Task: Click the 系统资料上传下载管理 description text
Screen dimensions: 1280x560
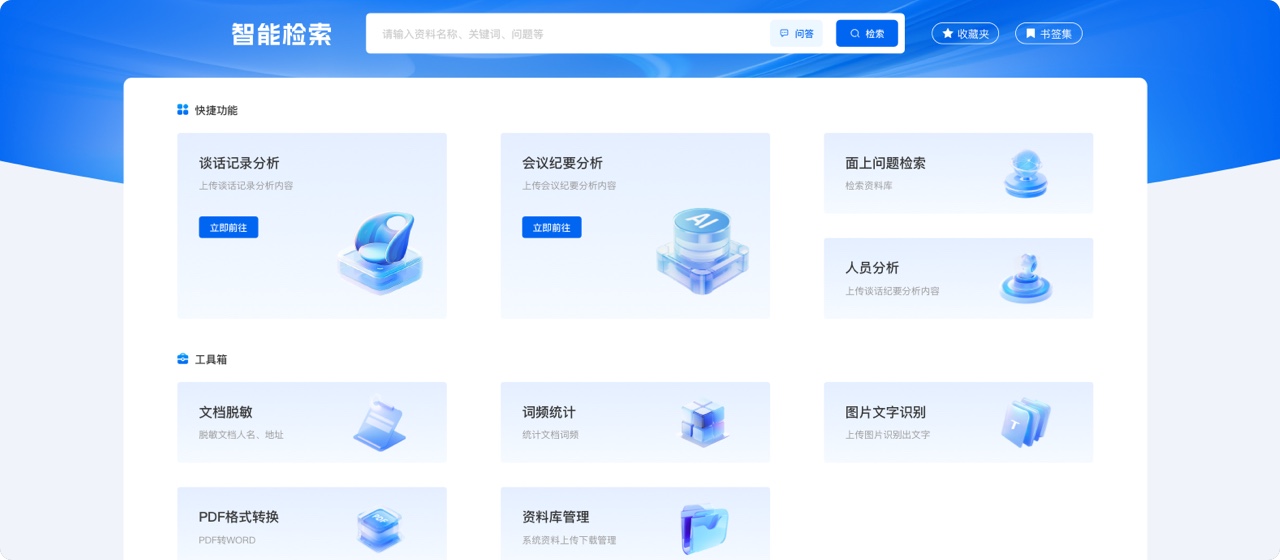Action: (568, 540)
